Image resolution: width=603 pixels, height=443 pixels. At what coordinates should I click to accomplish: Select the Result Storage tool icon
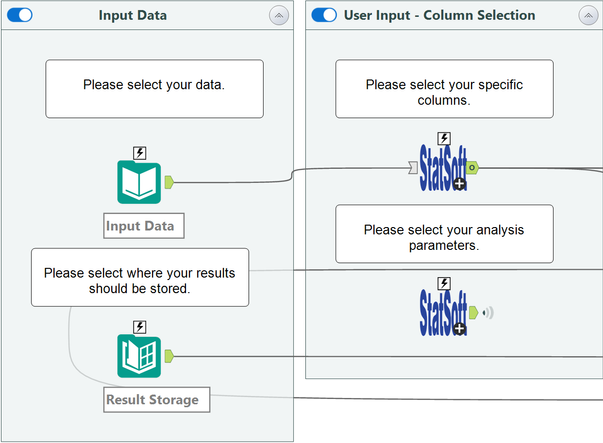[x=139, y=357]
